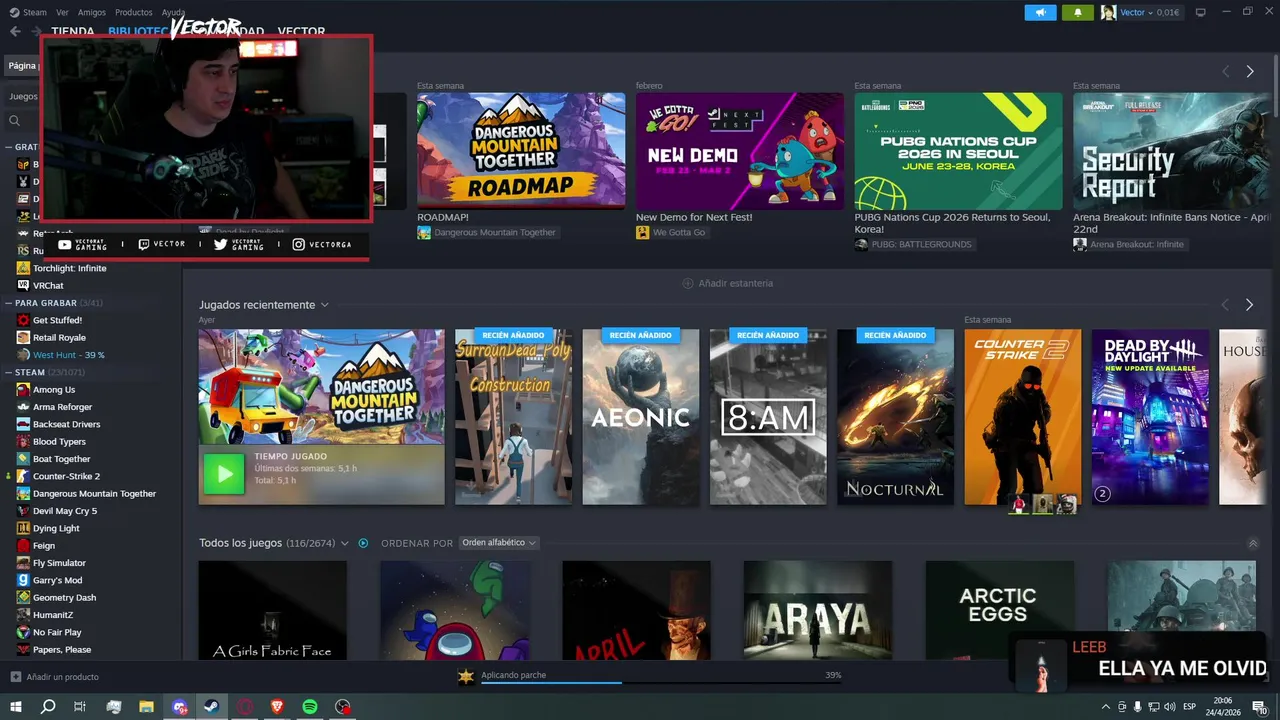Open Discord from the Windows taskbar
Viewport: 1280px width, 720px height.
(x=179, y=707)
